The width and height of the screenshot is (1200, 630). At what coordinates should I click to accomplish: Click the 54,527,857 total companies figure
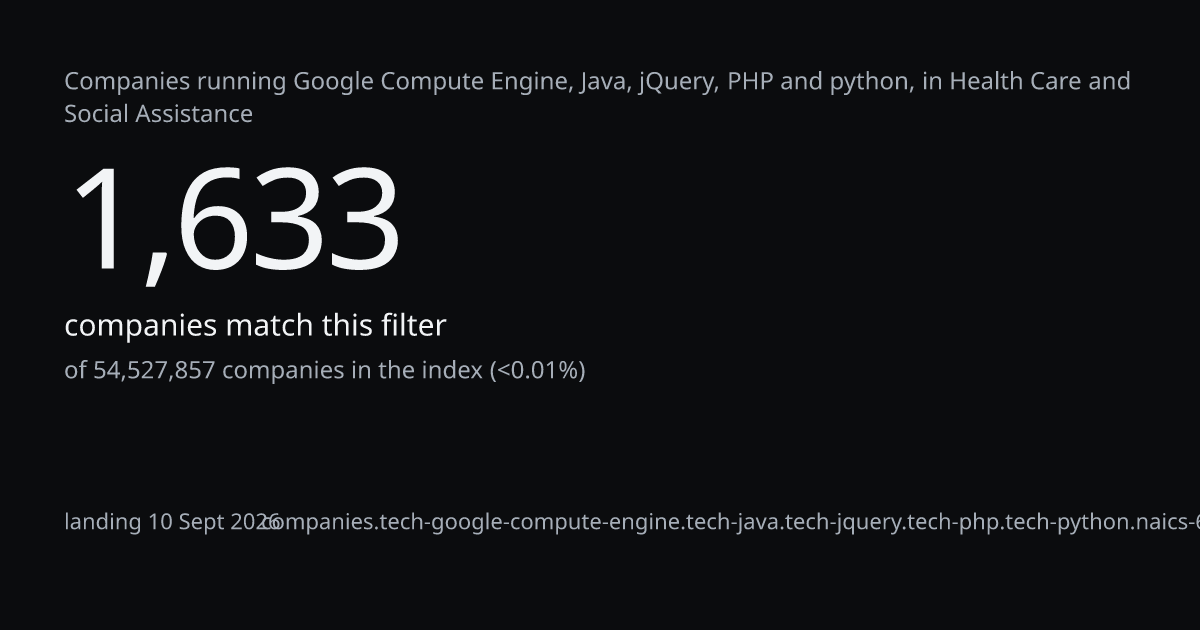click(x=154, y=371)
